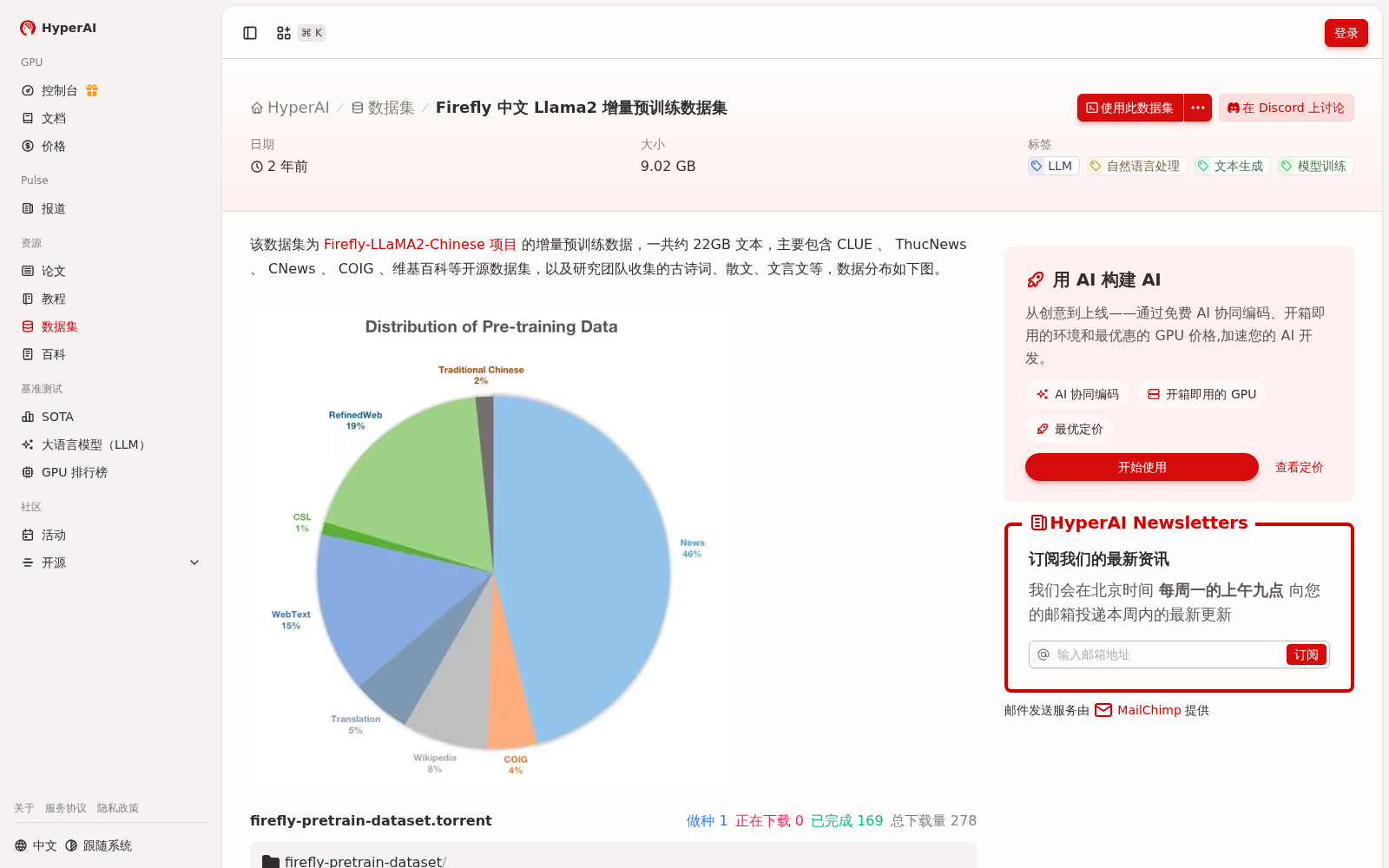Click the firefly-pretrain-dataset folder icon
Image resolution: width=1389 pixels, height=868 pixels.
coord(271,862)
